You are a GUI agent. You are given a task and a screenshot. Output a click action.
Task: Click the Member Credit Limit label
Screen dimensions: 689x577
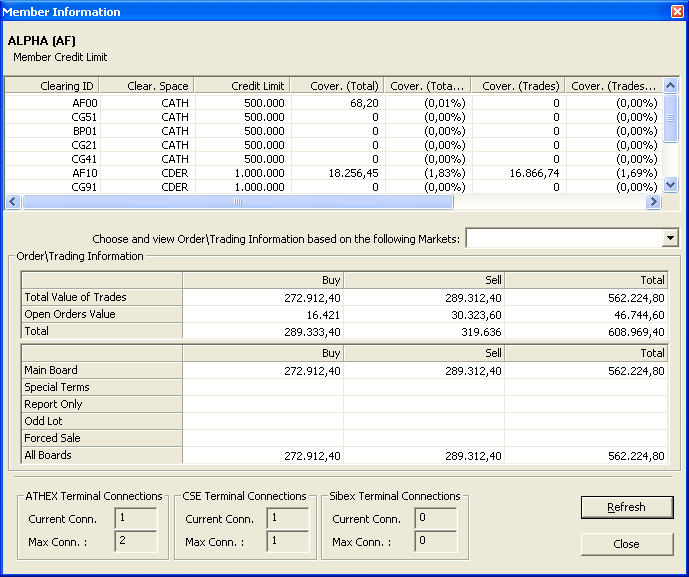coord(60,58)
